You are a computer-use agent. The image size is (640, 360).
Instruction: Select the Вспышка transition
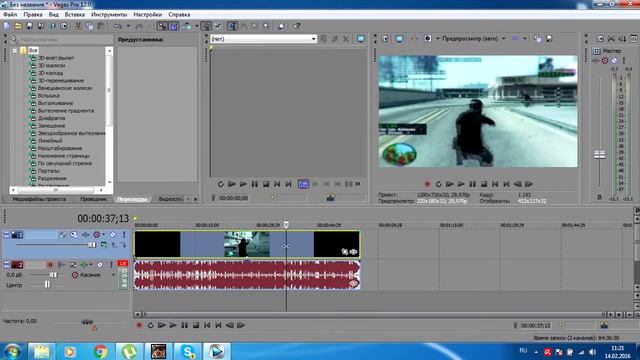pyautogui.click(x=49, y=96)
